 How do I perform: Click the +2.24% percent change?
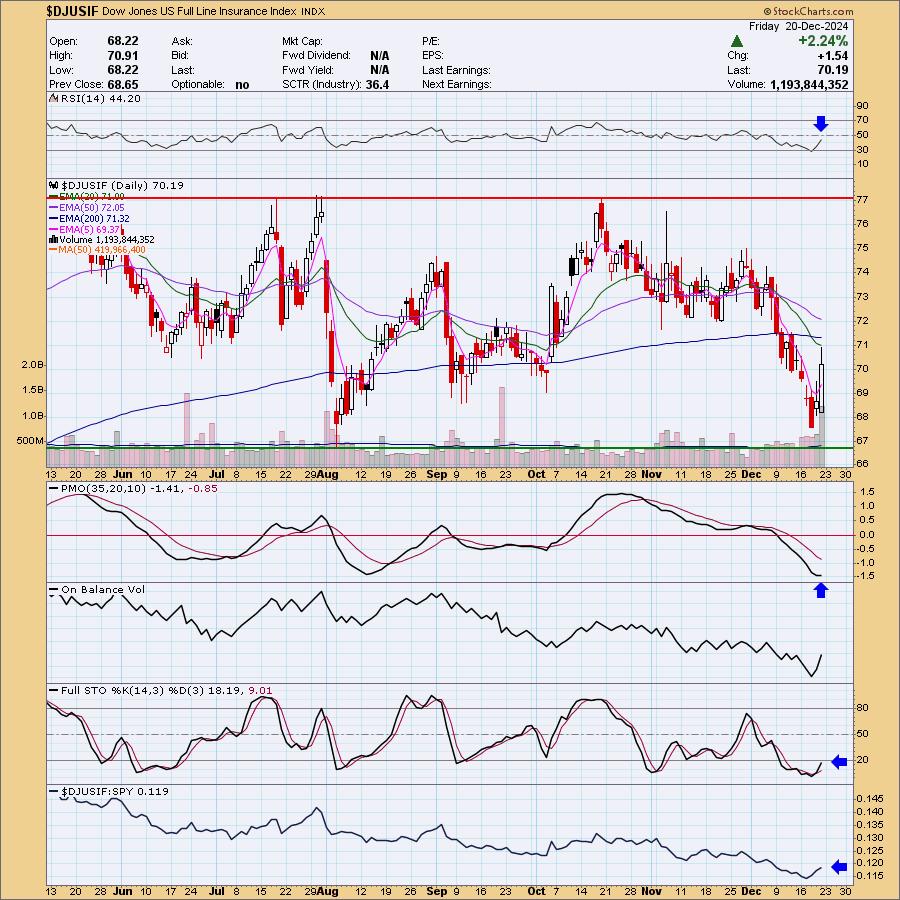pyautogui.click(x=823, y=41)
